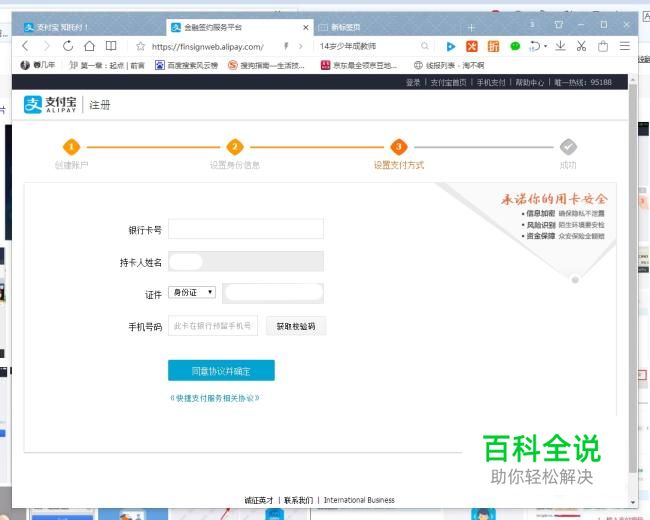Reload the page with the refresh icon

(x=68, y=46)
